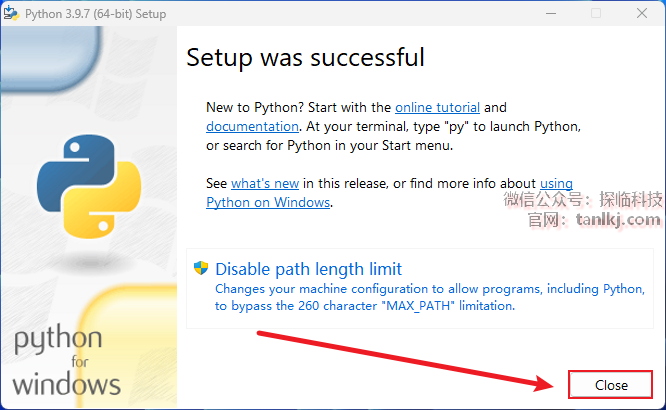Image resolution: width=666 pixels, height=410 pixels.
Task: Click the Python logo image
Action: (x=89, y=186)
